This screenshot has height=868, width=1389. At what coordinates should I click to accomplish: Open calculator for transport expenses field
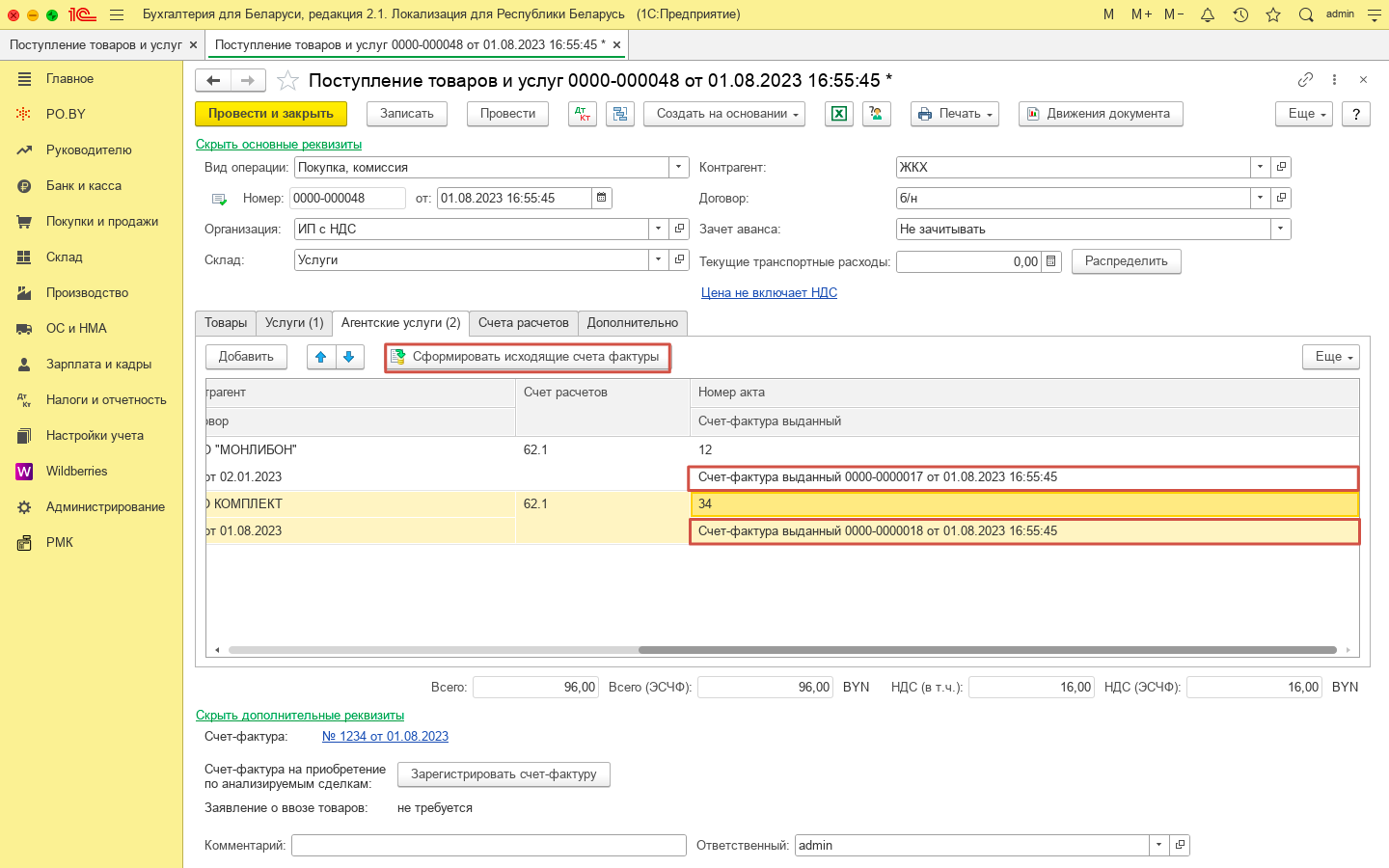[x=1051, y=261]
